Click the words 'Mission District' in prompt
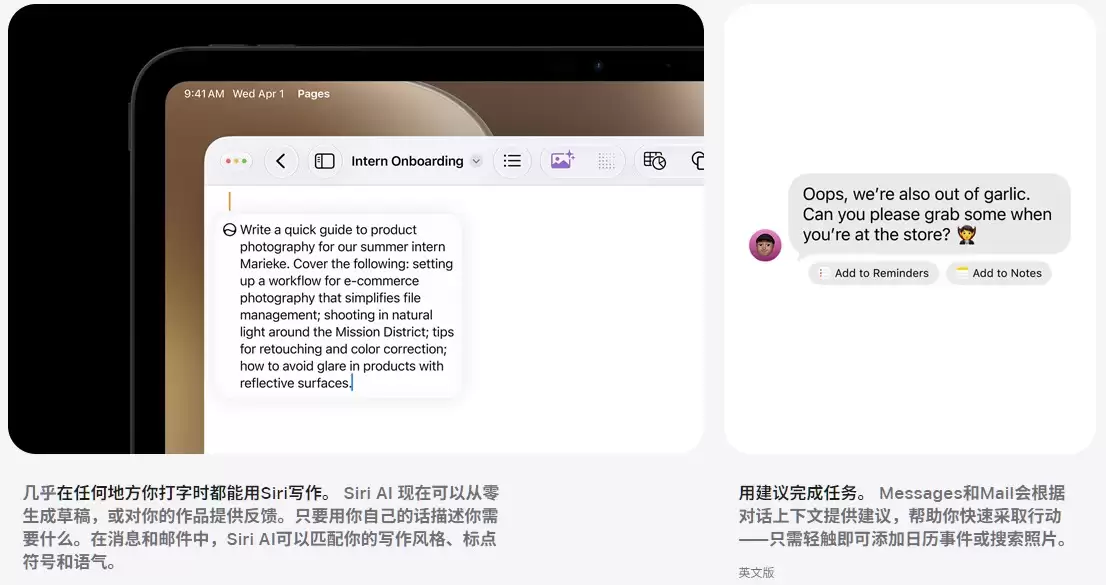The height and width of the screenshot is (585, 1106). pos(382,332)
